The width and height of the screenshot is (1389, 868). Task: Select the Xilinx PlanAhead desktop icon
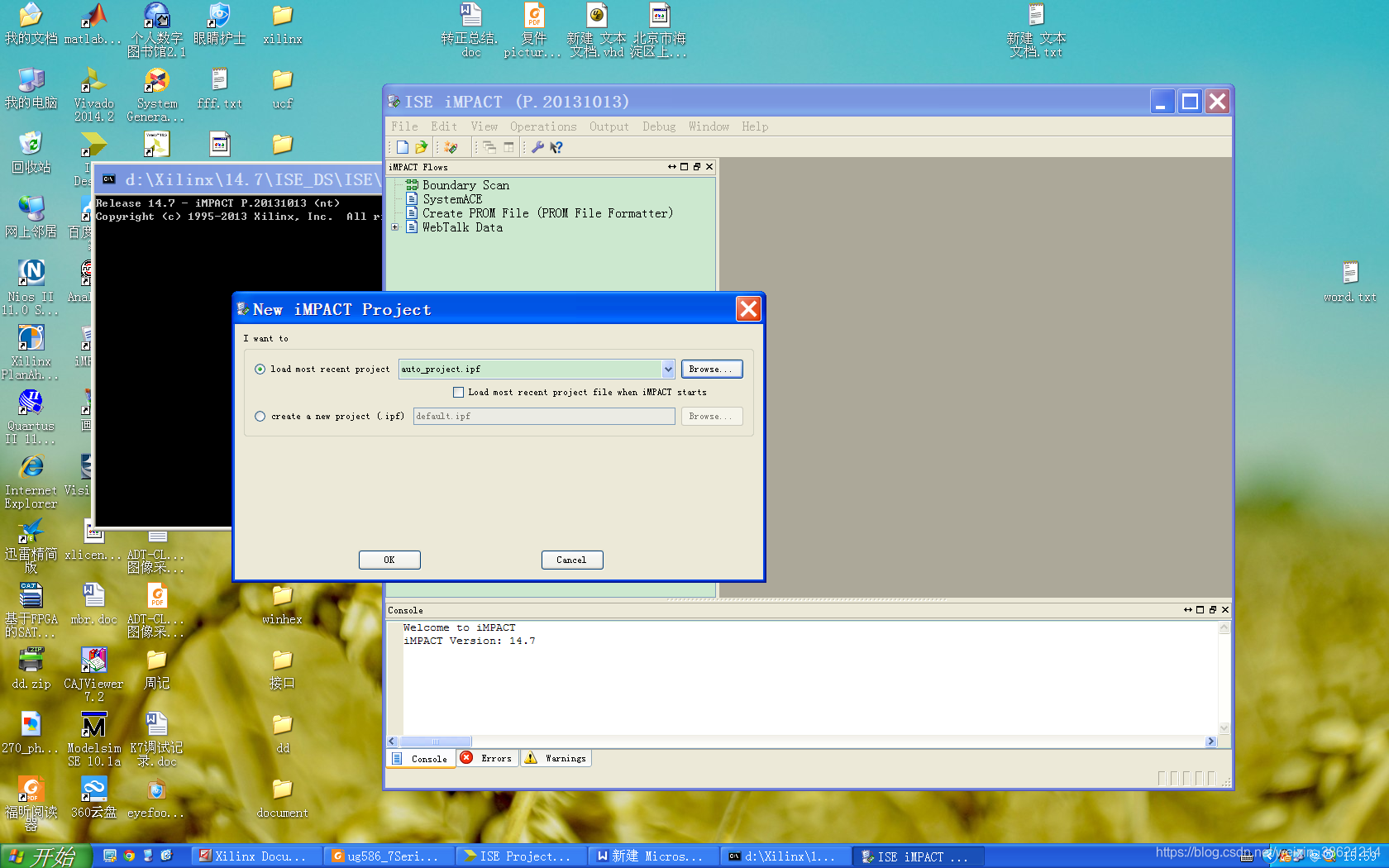[x=31, y=351]
